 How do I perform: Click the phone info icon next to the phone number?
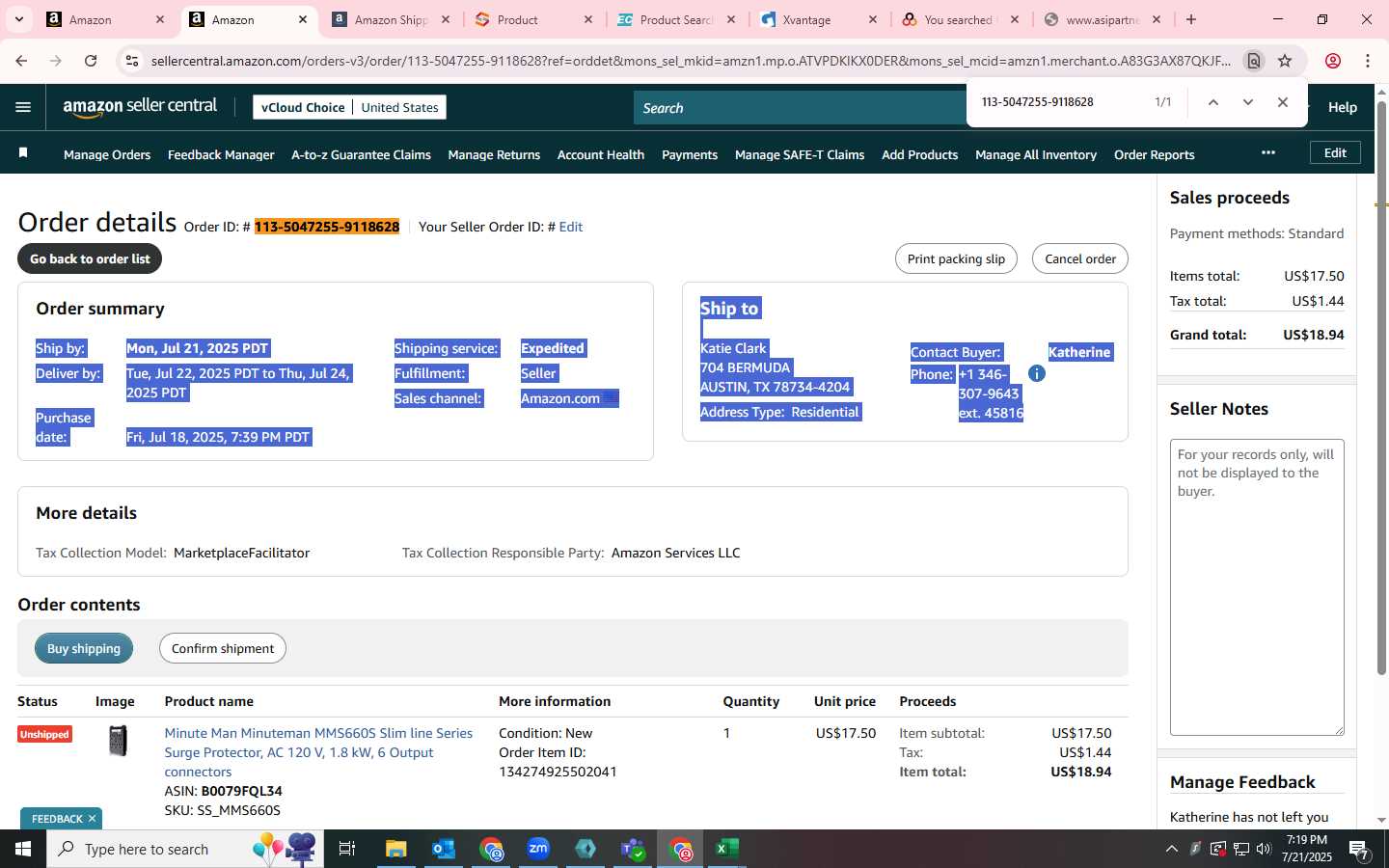tap(1037, 373)
